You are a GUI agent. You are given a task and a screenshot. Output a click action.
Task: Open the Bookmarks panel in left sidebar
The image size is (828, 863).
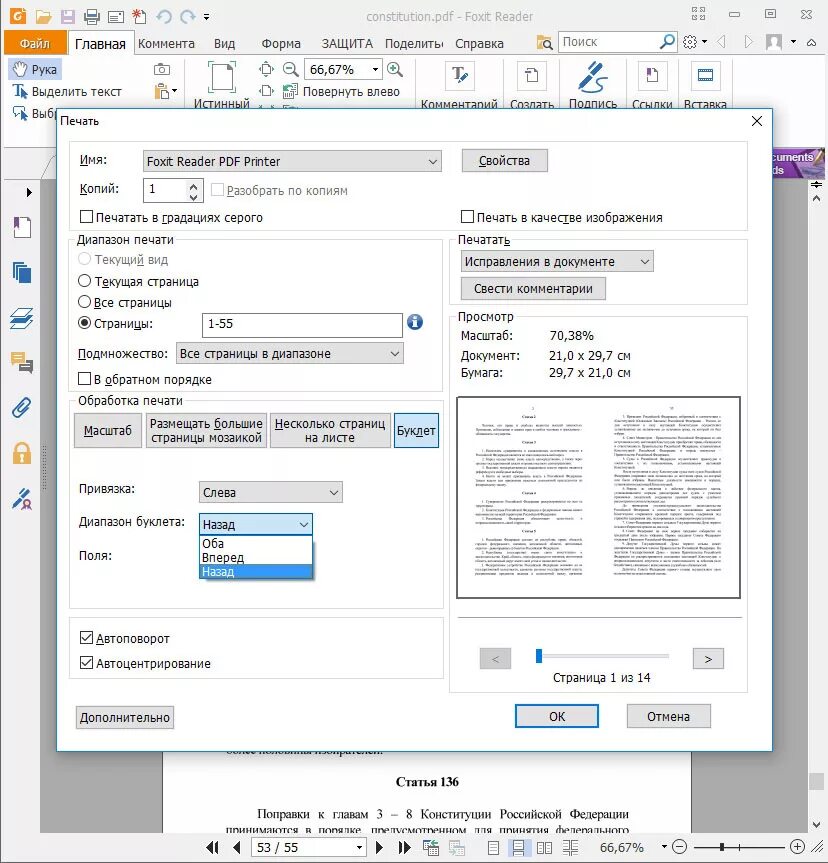21,227
